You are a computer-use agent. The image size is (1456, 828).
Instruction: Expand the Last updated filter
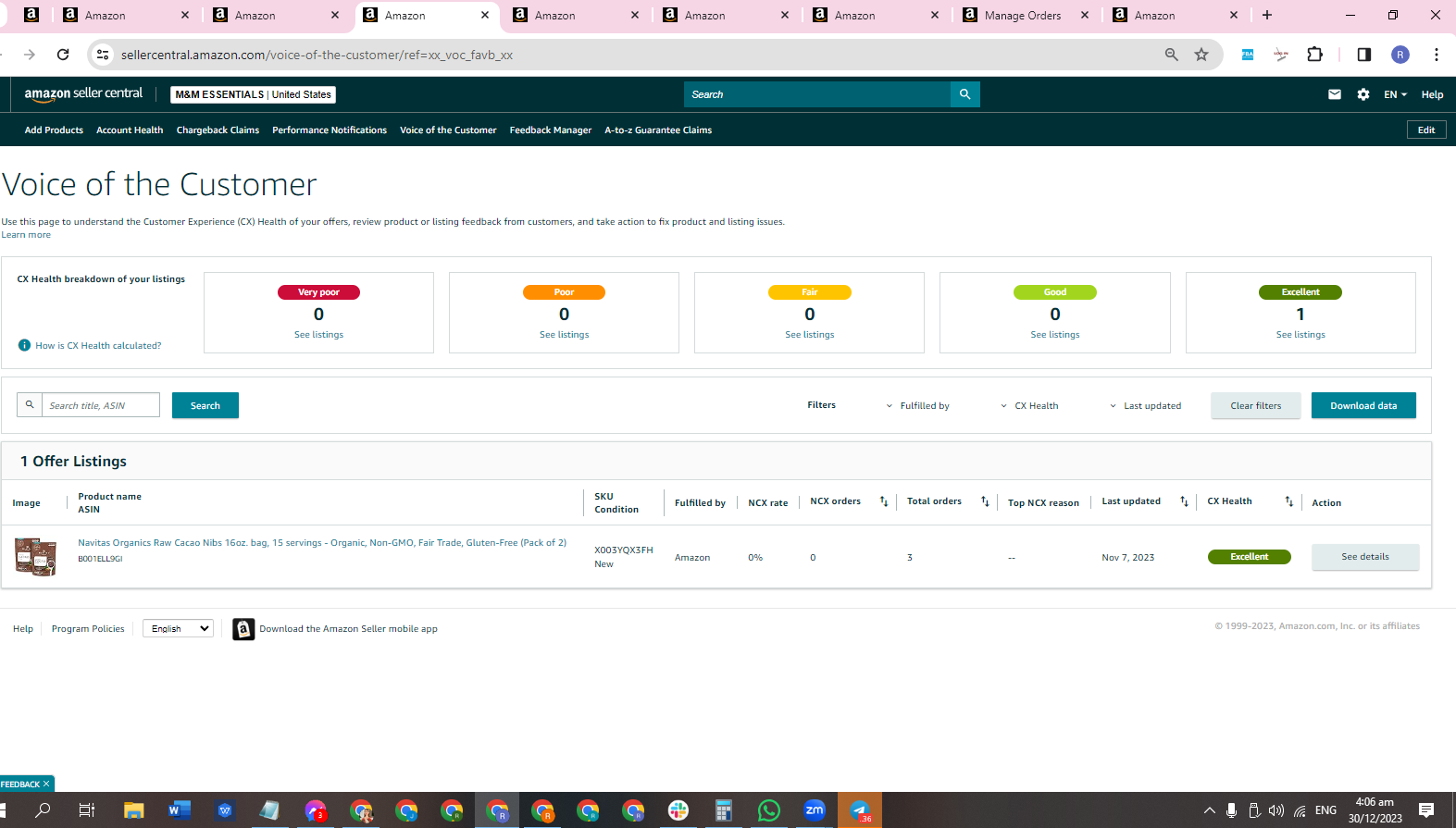point(1145,406)
